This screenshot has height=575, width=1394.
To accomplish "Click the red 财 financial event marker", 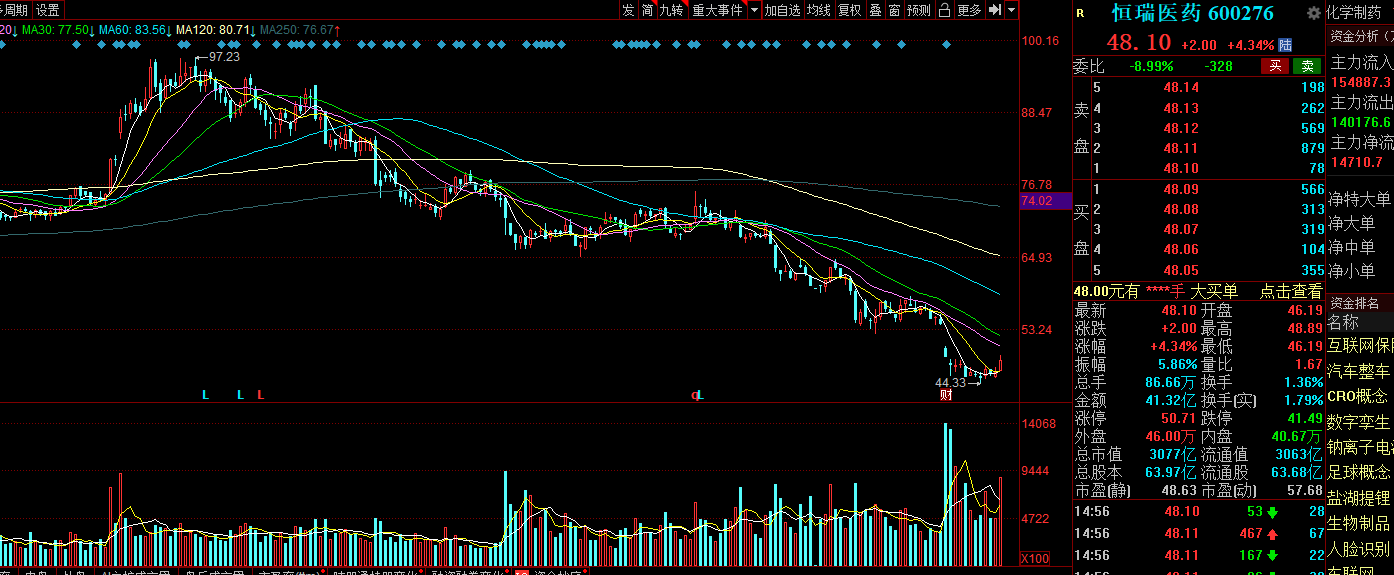I will click(x=945, y=396).
